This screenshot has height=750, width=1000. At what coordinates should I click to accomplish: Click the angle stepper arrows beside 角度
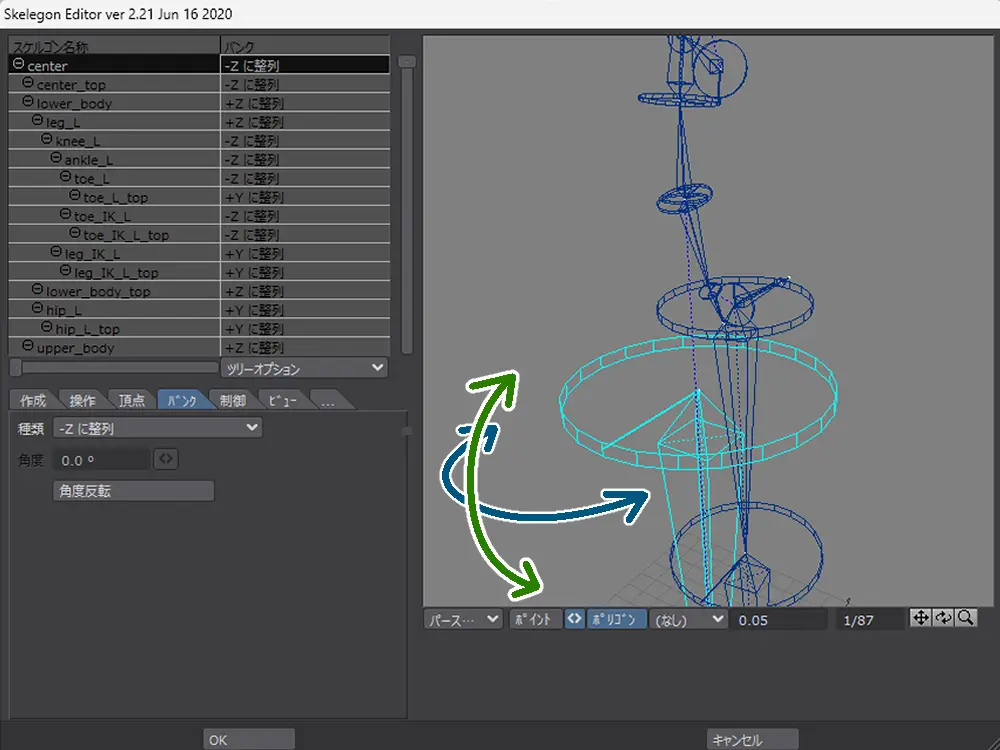click(167, 460)
